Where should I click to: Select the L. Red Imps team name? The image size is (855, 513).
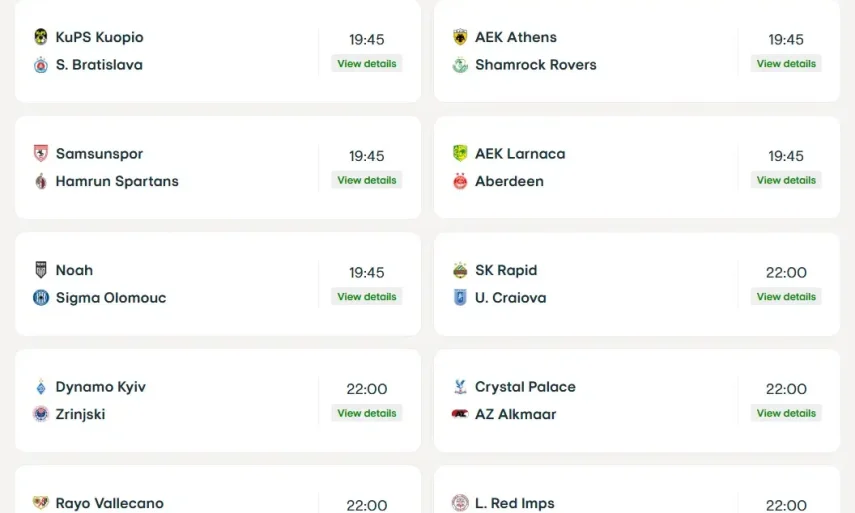[514, 503]
